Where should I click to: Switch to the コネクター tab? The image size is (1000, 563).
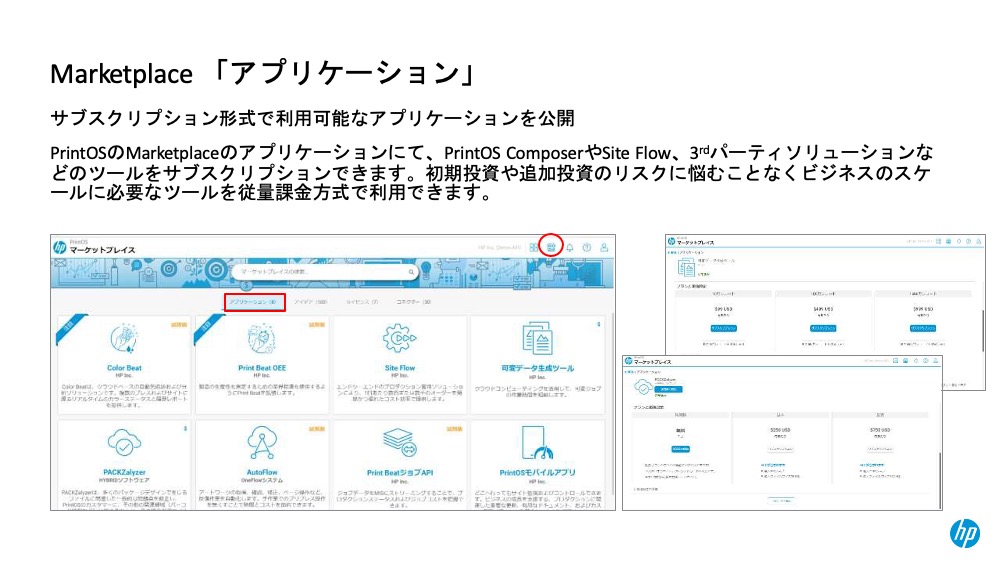pyautogui.click(x=413, y=302)
